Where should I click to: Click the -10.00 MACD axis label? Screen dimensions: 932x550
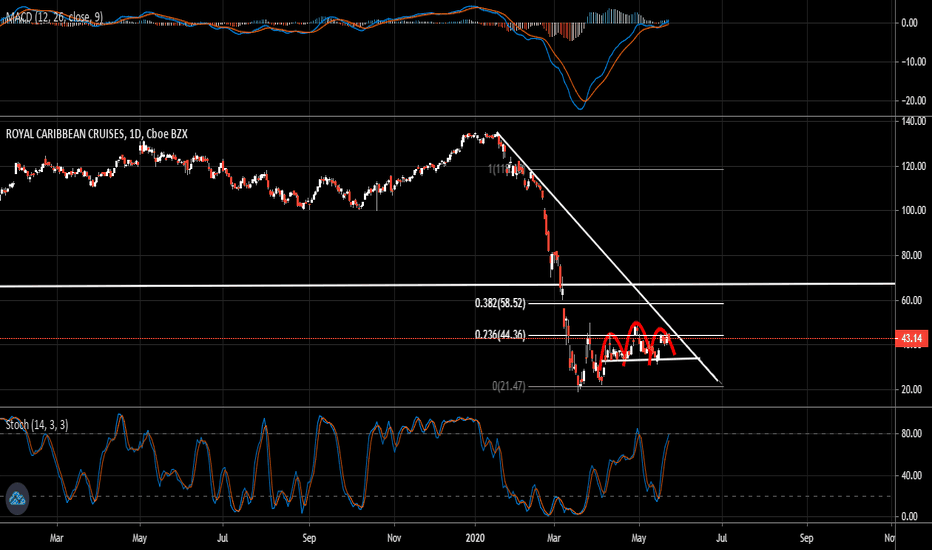click(x=914, y=62)
